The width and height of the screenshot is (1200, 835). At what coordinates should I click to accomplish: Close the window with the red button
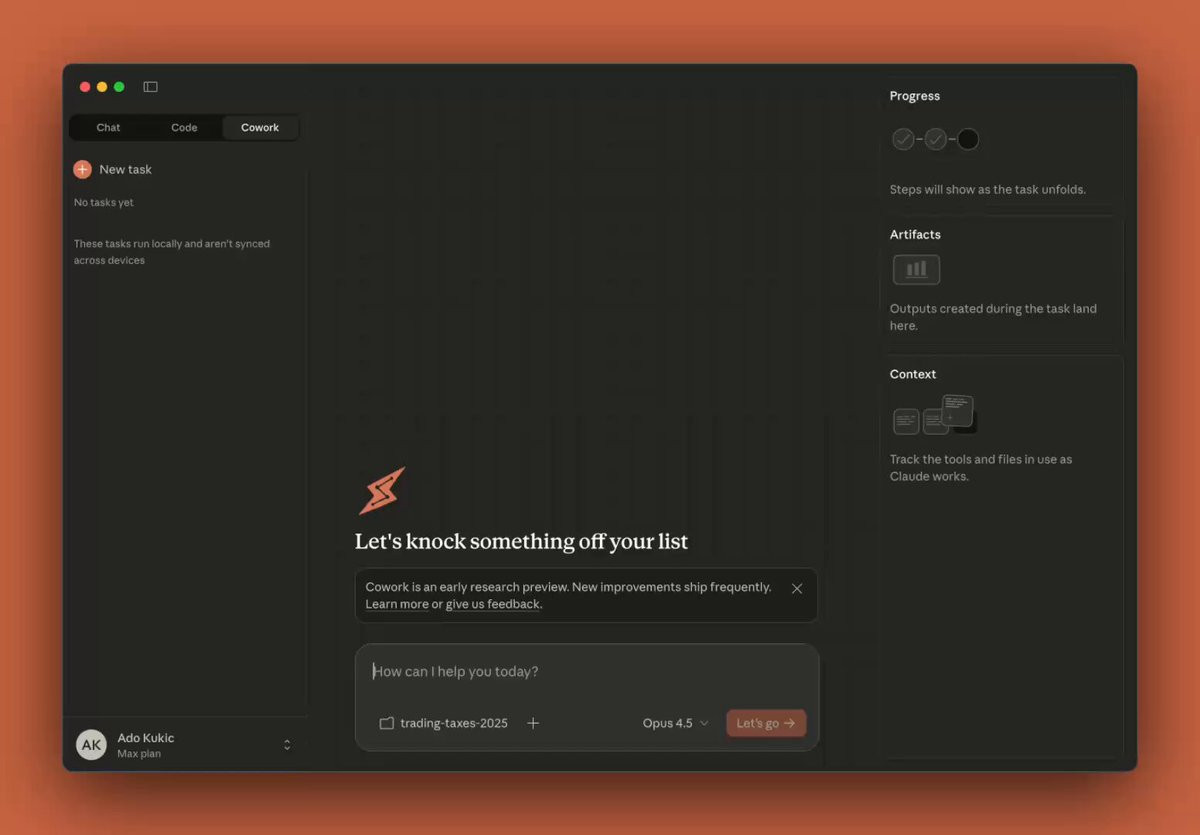pos(85,87)
